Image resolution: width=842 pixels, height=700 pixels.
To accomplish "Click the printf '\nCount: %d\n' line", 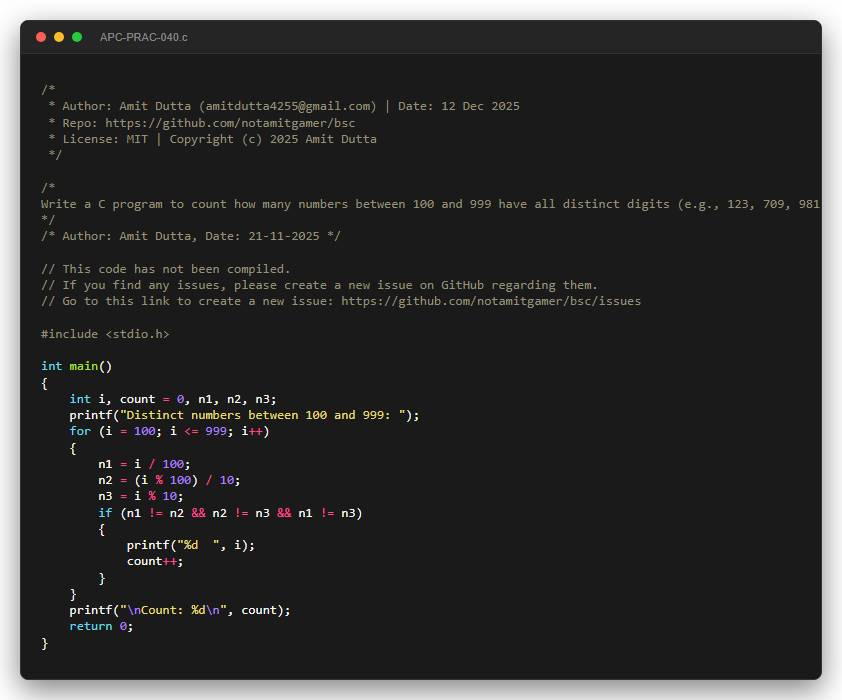I will [x=180, y=610].
